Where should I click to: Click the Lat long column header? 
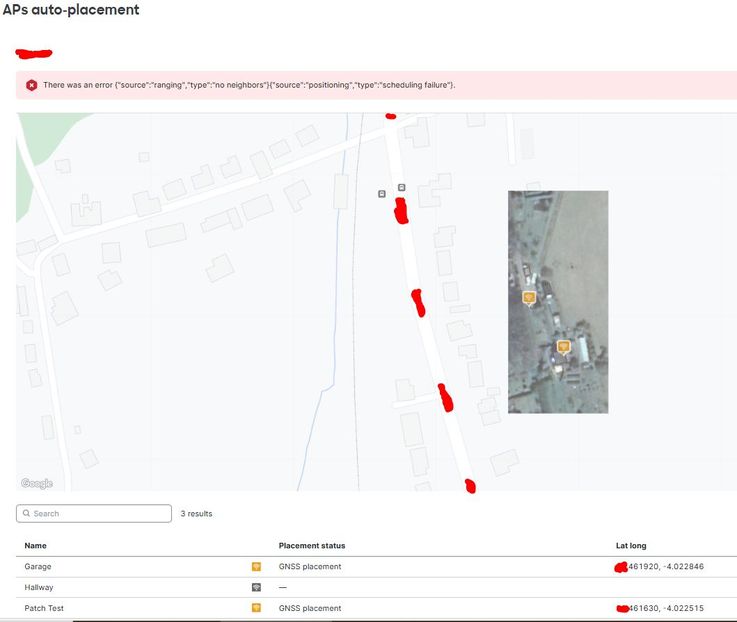coord(630,546)
